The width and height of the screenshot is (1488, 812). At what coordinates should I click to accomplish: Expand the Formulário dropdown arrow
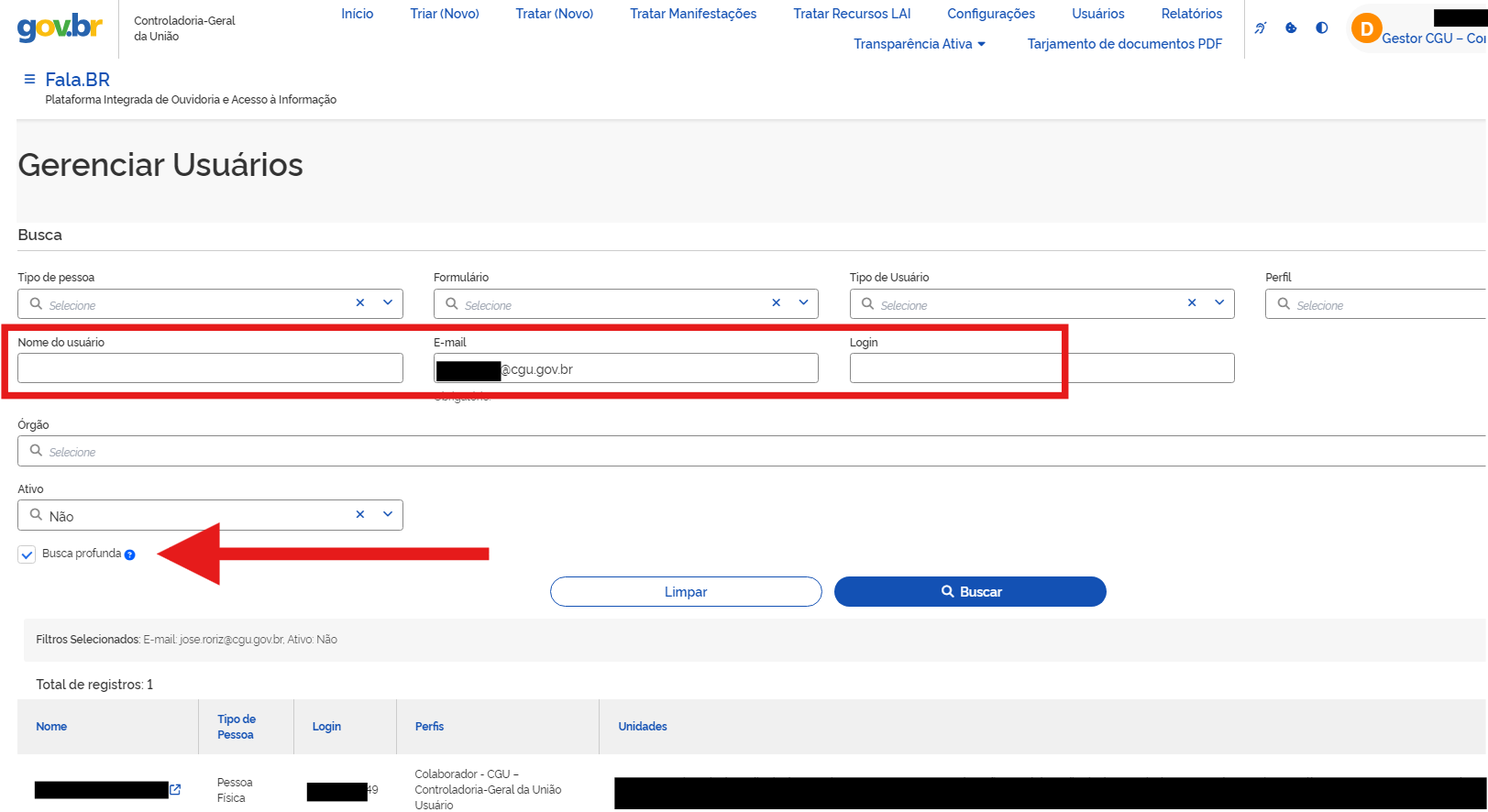(804, 302)
